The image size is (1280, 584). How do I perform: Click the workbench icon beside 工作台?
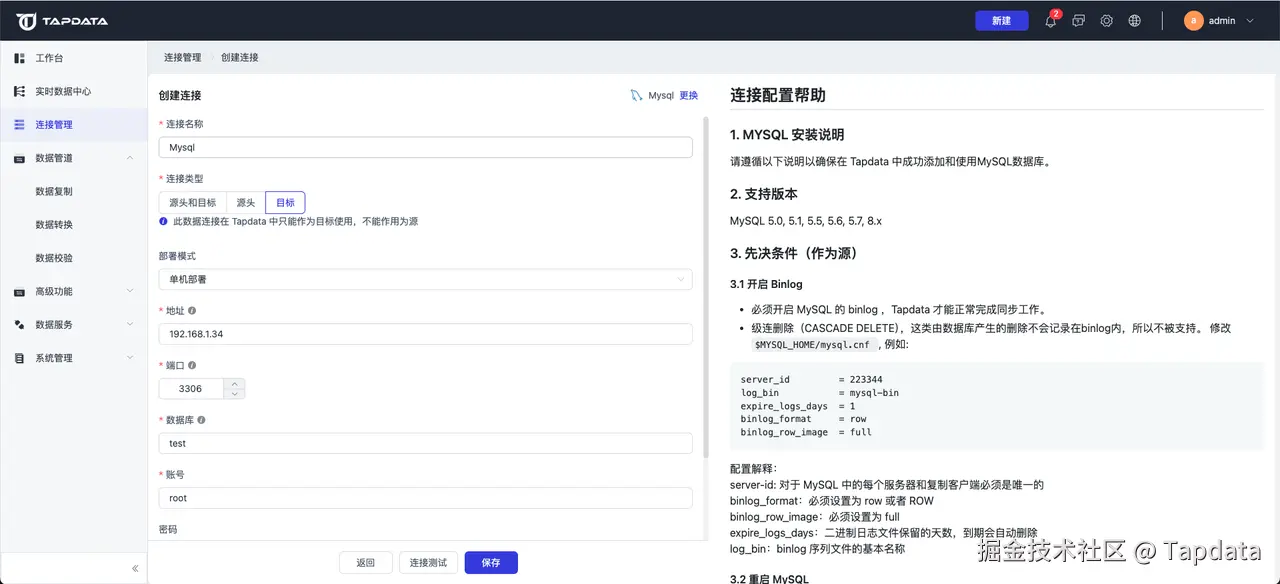coord(19,58)
